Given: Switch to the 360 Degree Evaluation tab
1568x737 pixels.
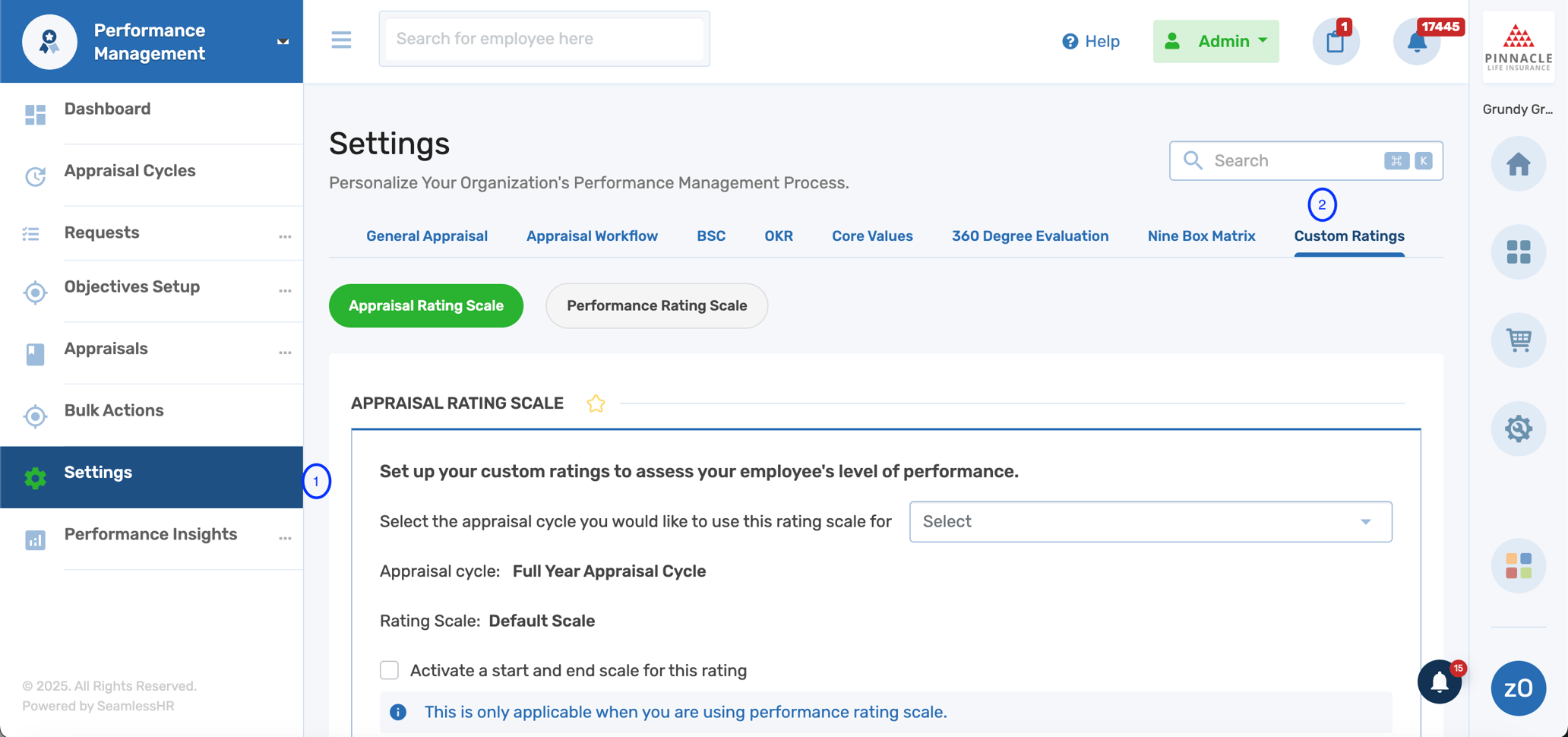Looking at the screenshot, I should (x=1030, y=236).
